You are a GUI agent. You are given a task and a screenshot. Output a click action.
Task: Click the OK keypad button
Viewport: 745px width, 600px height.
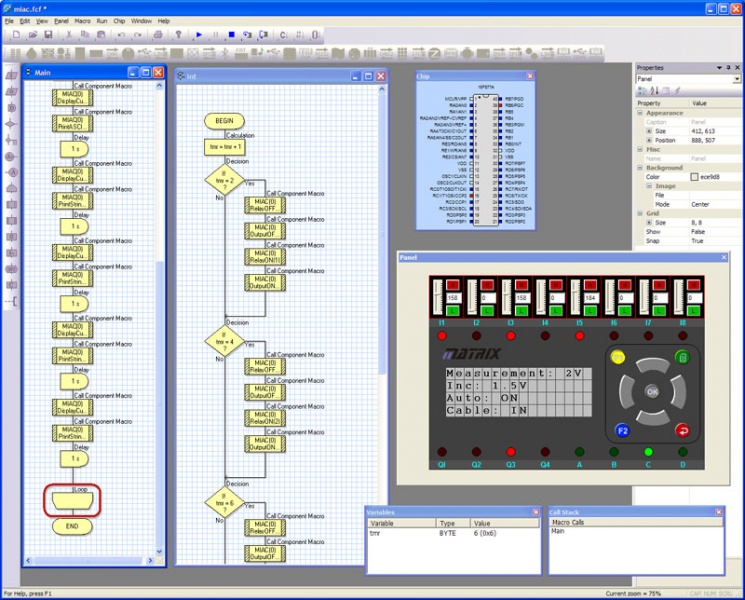652,392
